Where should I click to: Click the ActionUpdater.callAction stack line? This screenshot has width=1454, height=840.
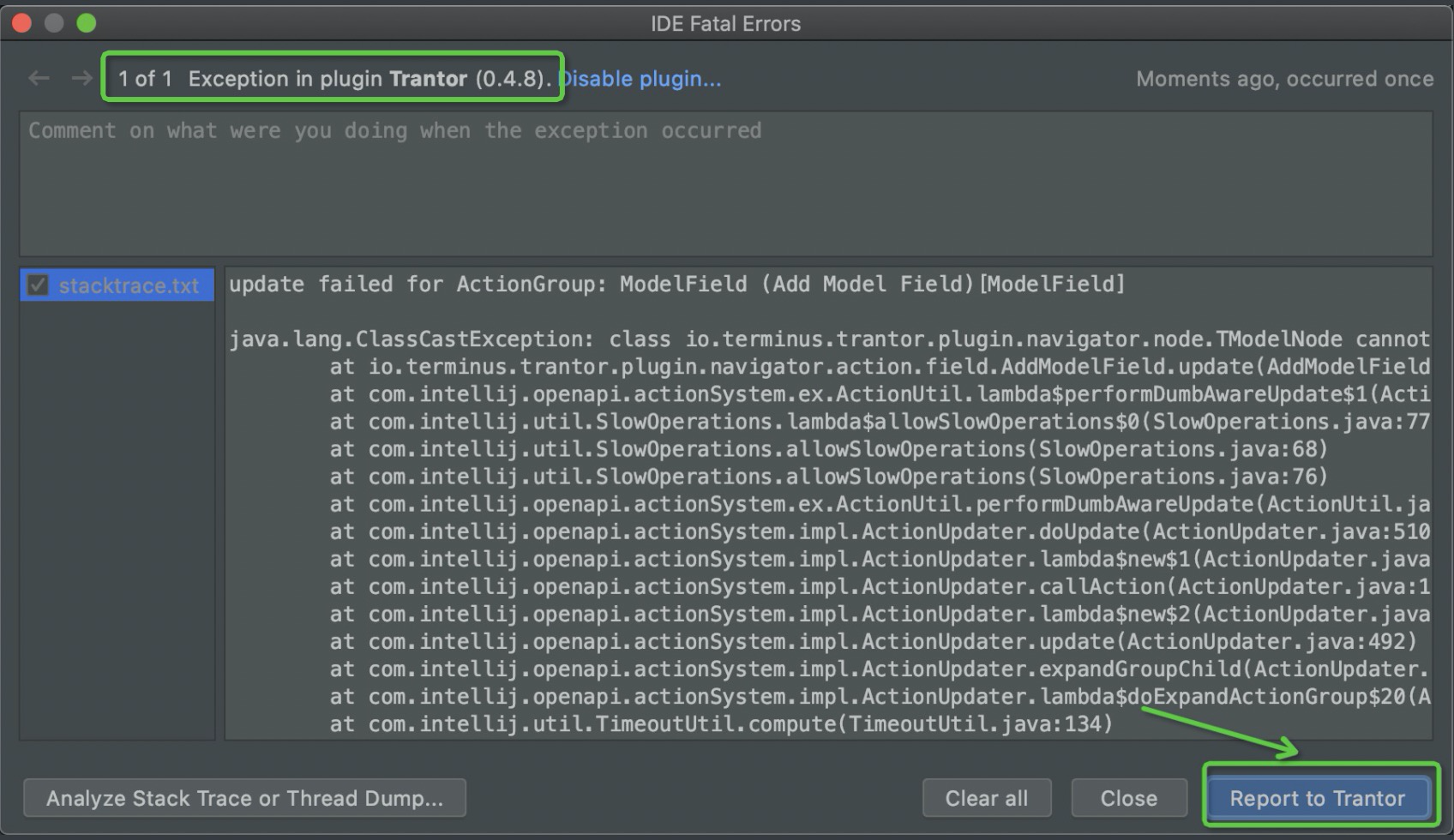coord(880,586)
